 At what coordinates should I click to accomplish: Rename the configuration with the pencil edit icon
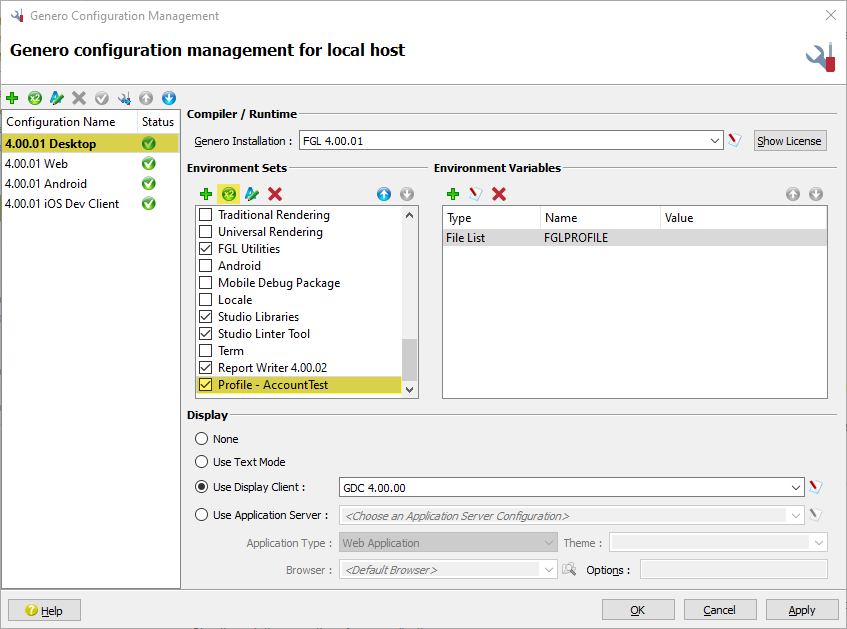pyautogui.click(x=57, y=98)
